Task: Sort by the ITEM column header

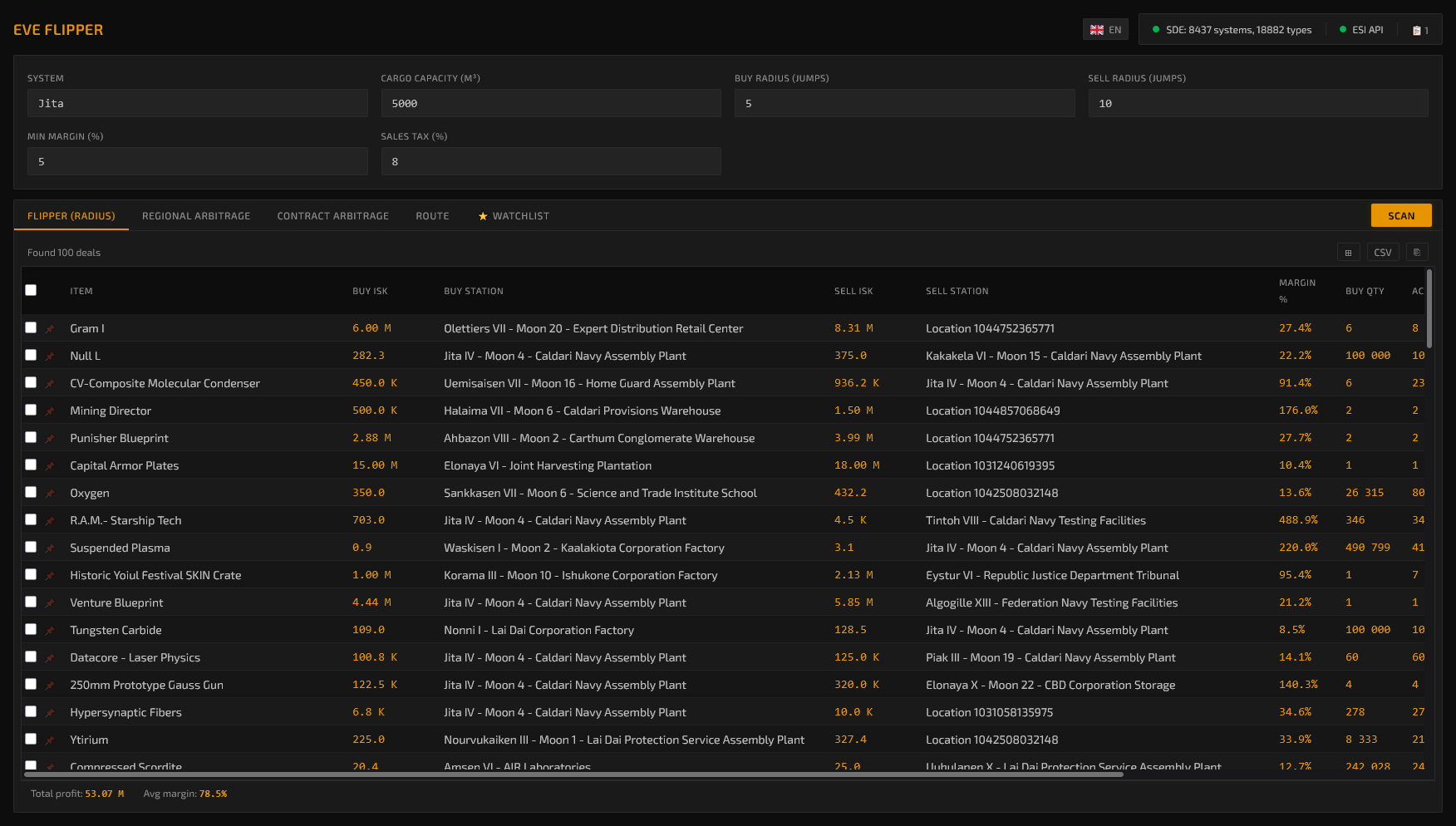Action: pos(81,292)
